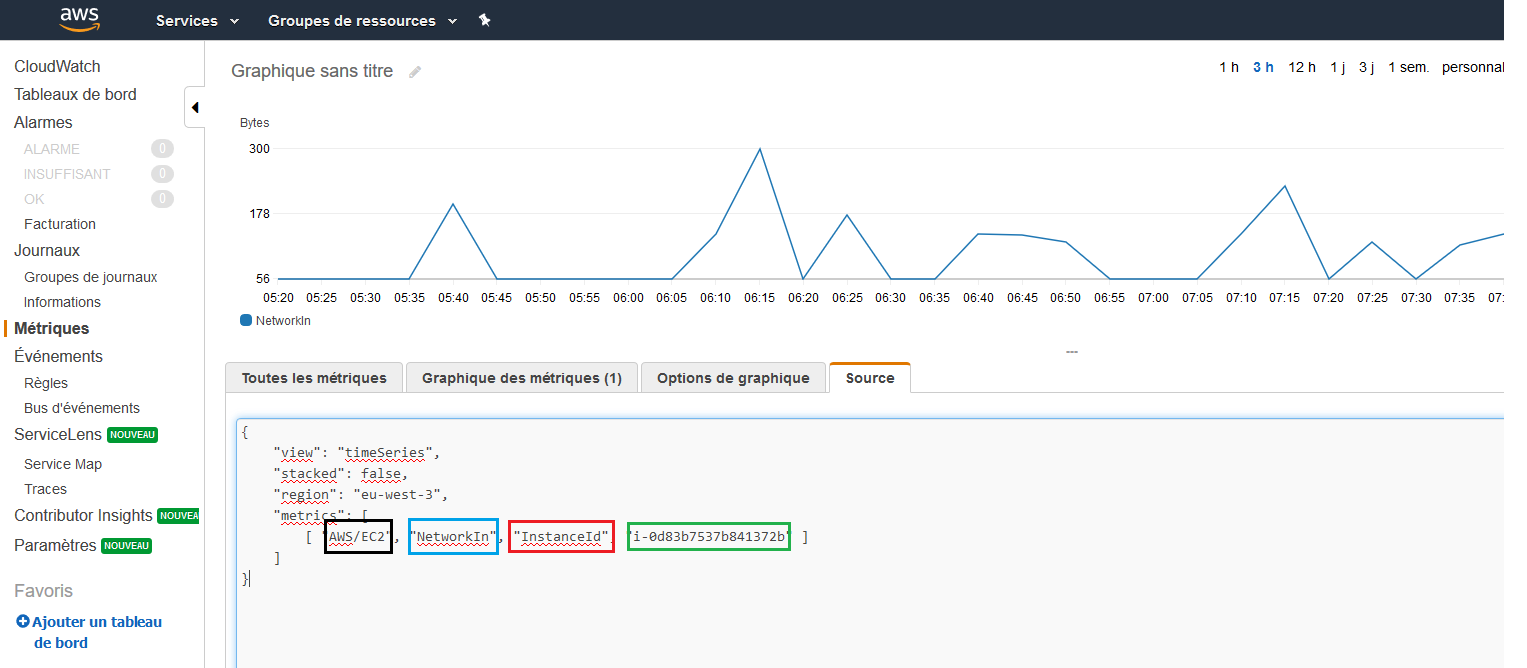Navigate to Groupes de journaux
Image resolution: width=1527 pixels, height=668 pixels.
click(x=91, y=277)
